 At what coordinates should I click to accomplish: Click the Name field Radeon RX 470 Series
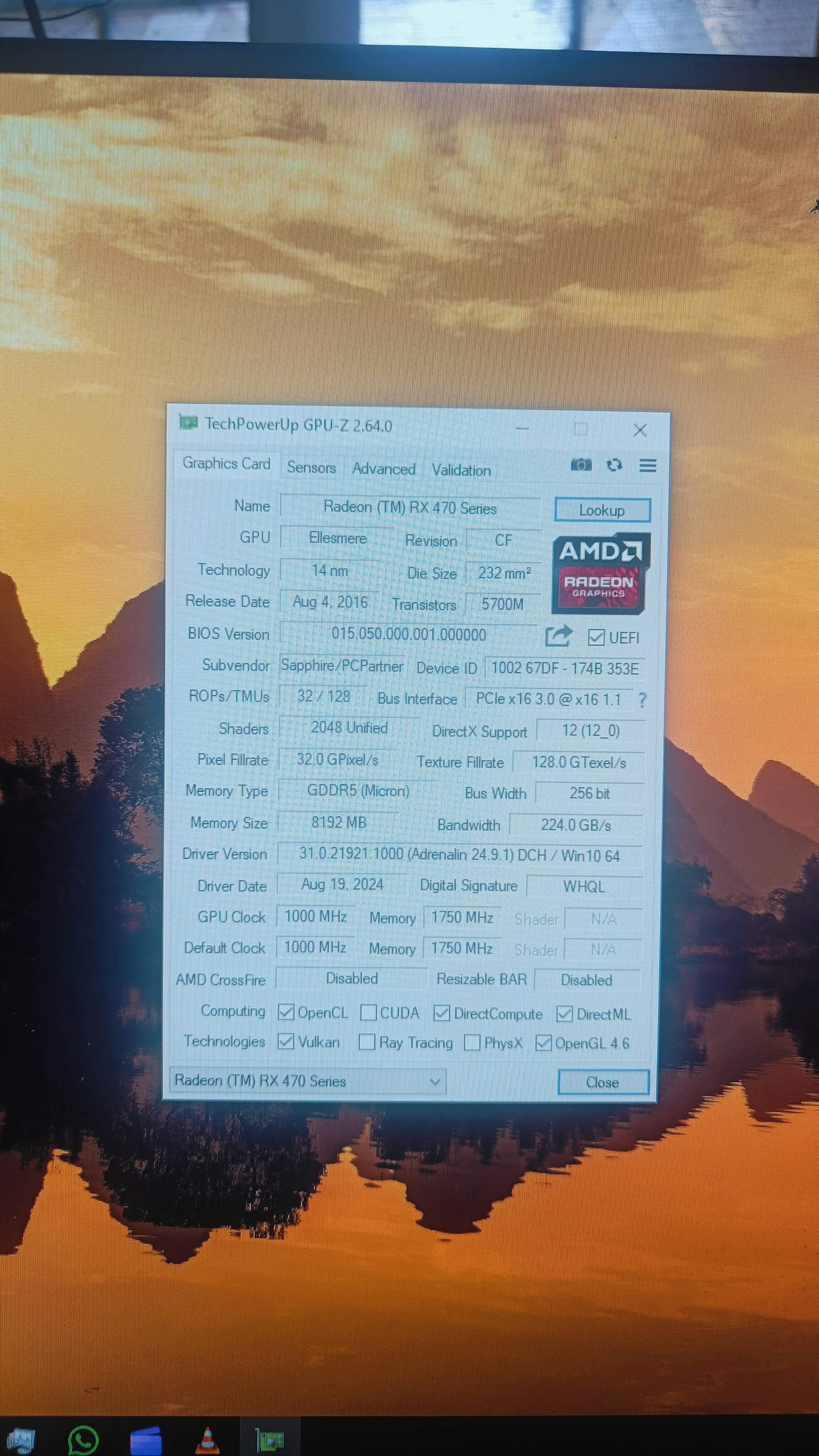[410, 507]
